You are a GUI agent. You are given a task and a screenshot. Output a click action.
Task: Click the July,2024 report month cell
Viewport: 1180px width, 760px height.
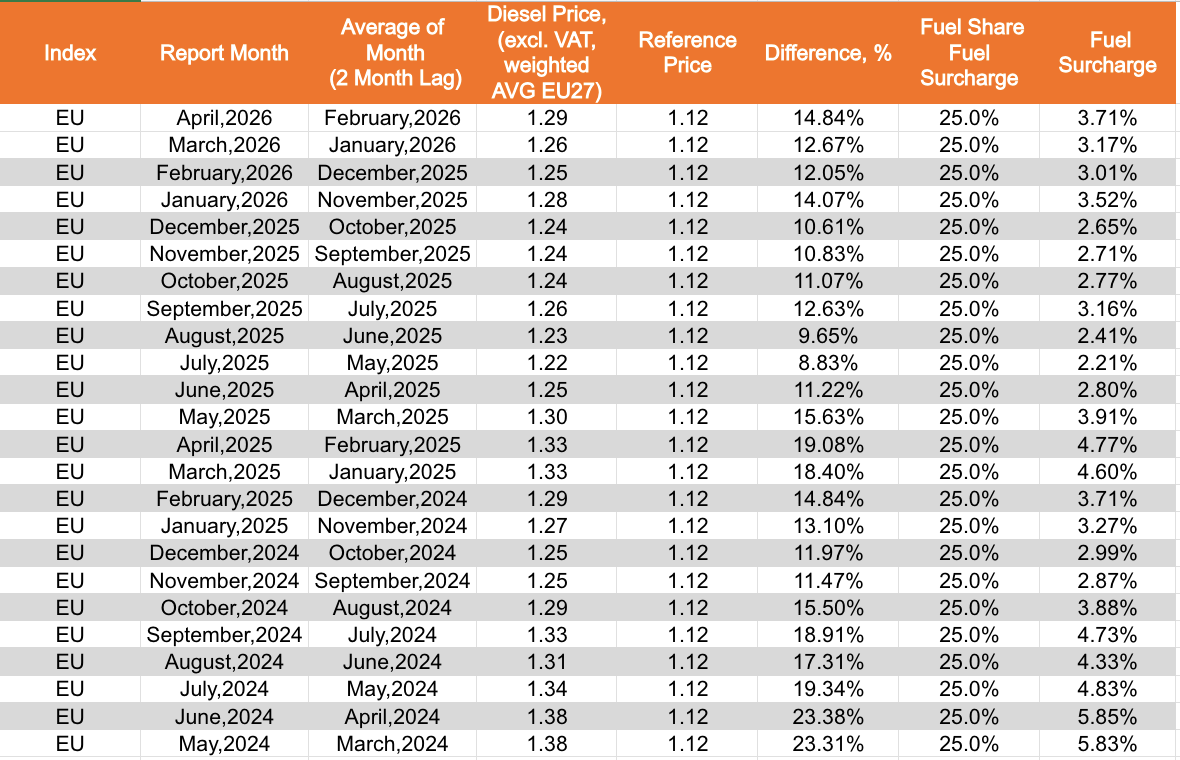224,688
